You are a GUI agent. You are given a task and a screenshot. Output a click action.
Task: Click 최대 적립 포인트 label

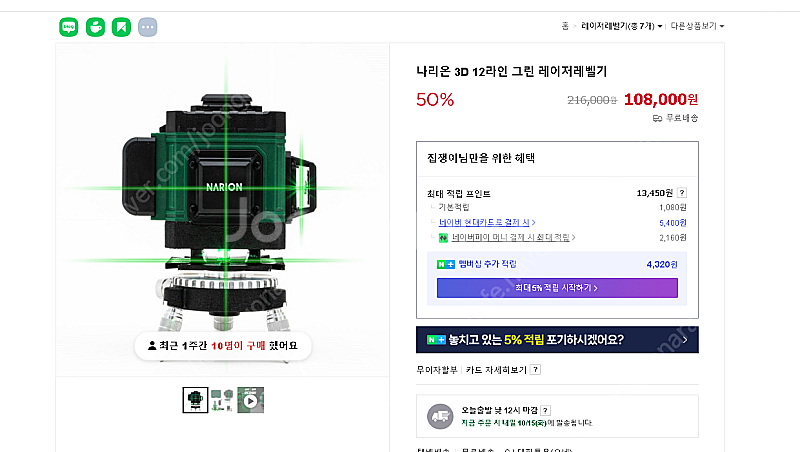point(459,194)
